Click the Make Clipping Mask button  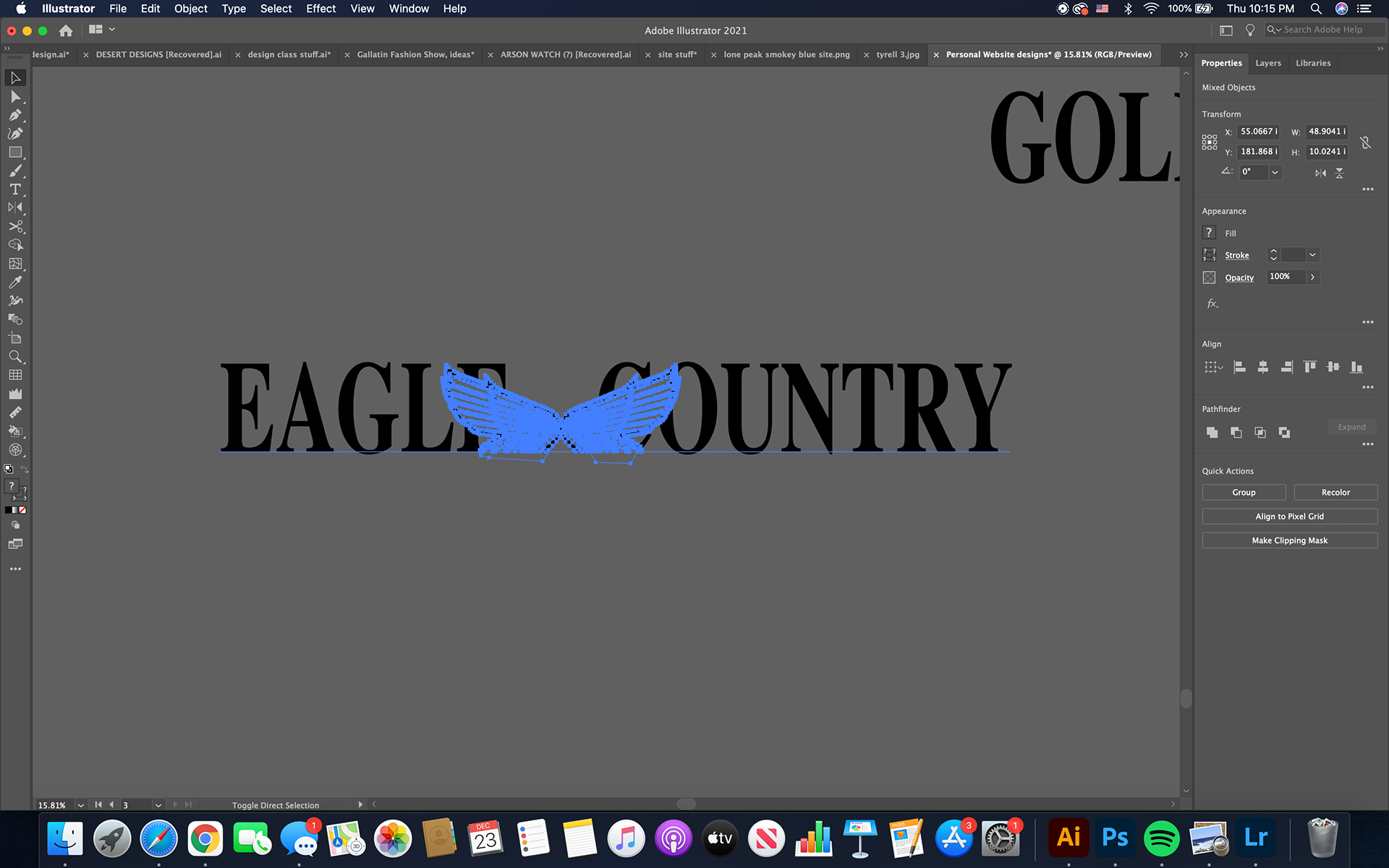1289,540
